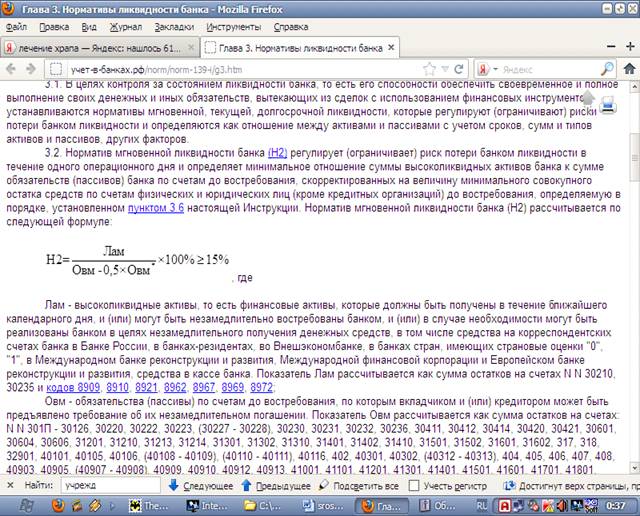
Task: Open the (Н2) hyperlink in paragraph 3.2
Action: coord(277,152)
